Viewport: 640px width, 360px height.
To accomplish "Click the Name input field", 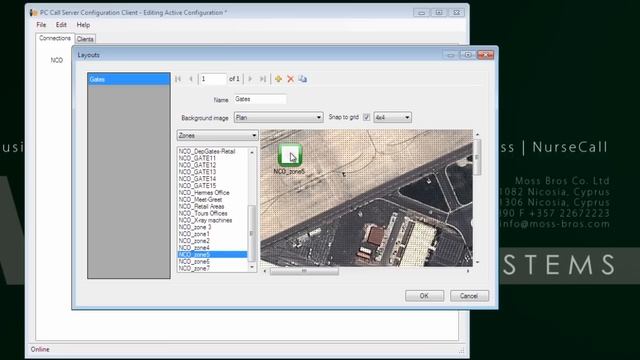I will [x=260, y=99].
